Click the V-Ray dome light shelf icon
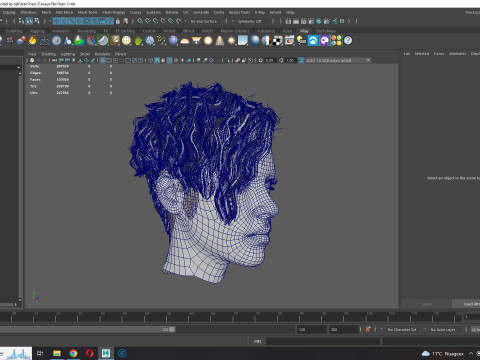 pyautogui.click(x=185, y=41)
